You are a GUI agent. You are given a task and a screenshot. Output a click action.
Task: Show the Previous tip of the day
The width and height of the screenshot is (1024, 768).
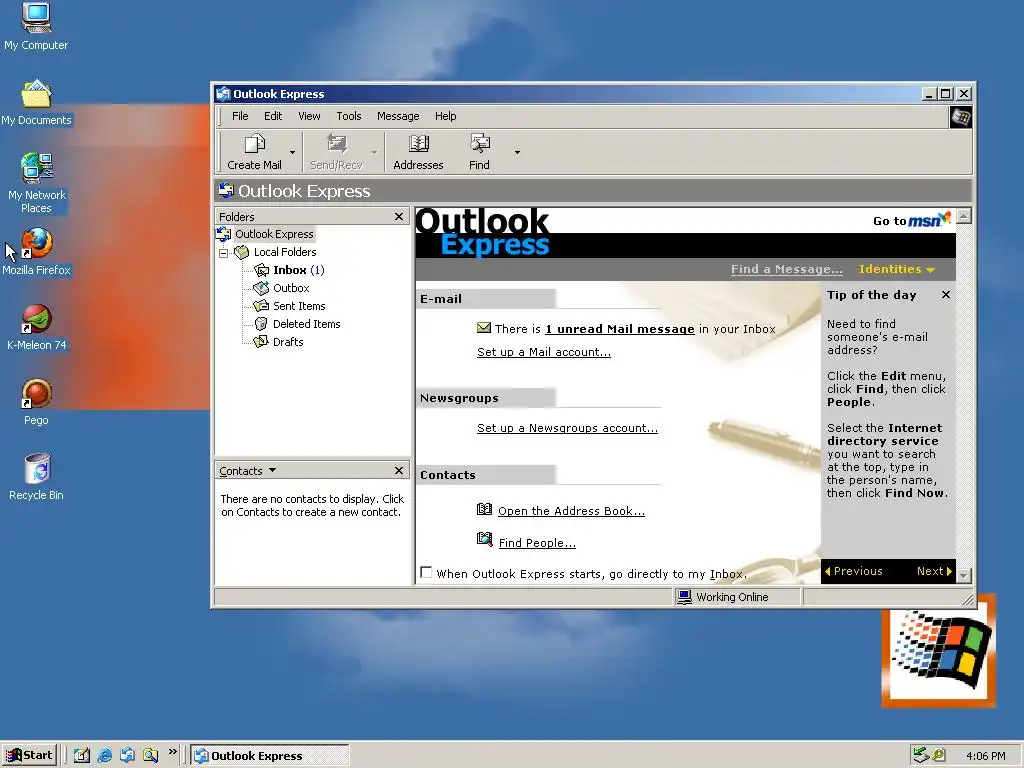pyautogui.click(x=854, y=571)
